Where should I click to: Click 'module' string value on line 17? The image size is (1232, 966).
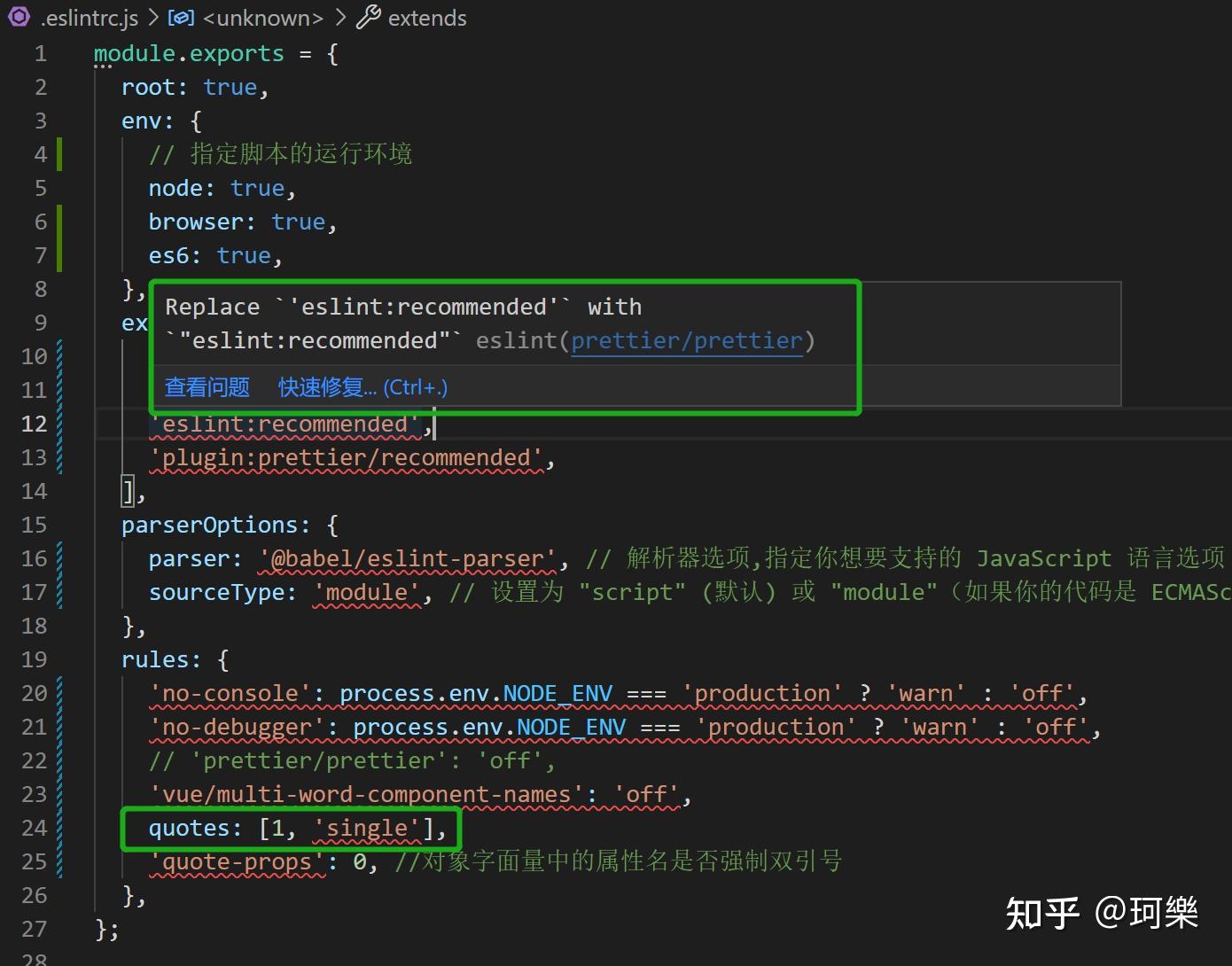[368, 593]
